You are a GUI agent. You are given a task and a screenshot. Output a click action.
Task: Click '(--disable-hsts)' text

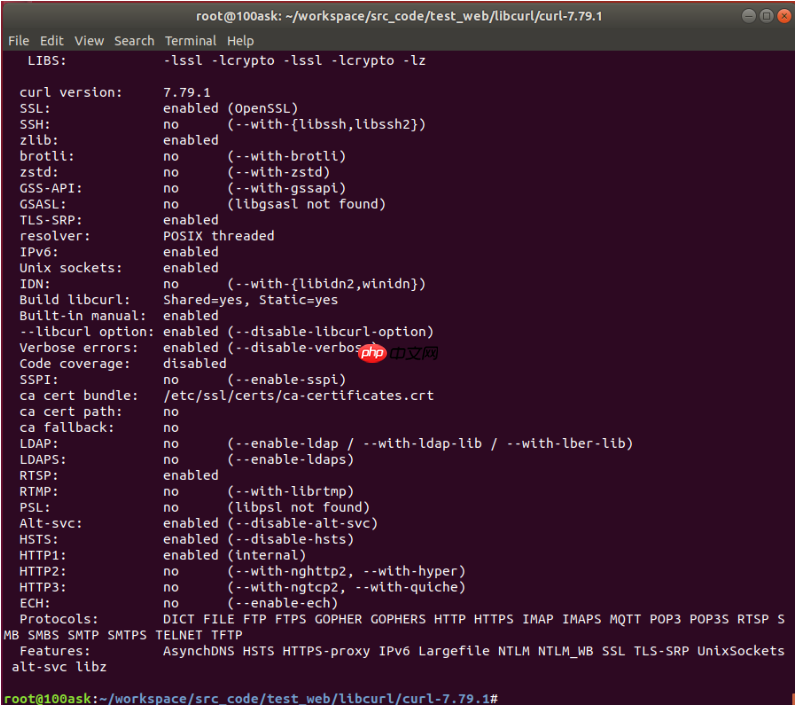(x=291, y=539)
